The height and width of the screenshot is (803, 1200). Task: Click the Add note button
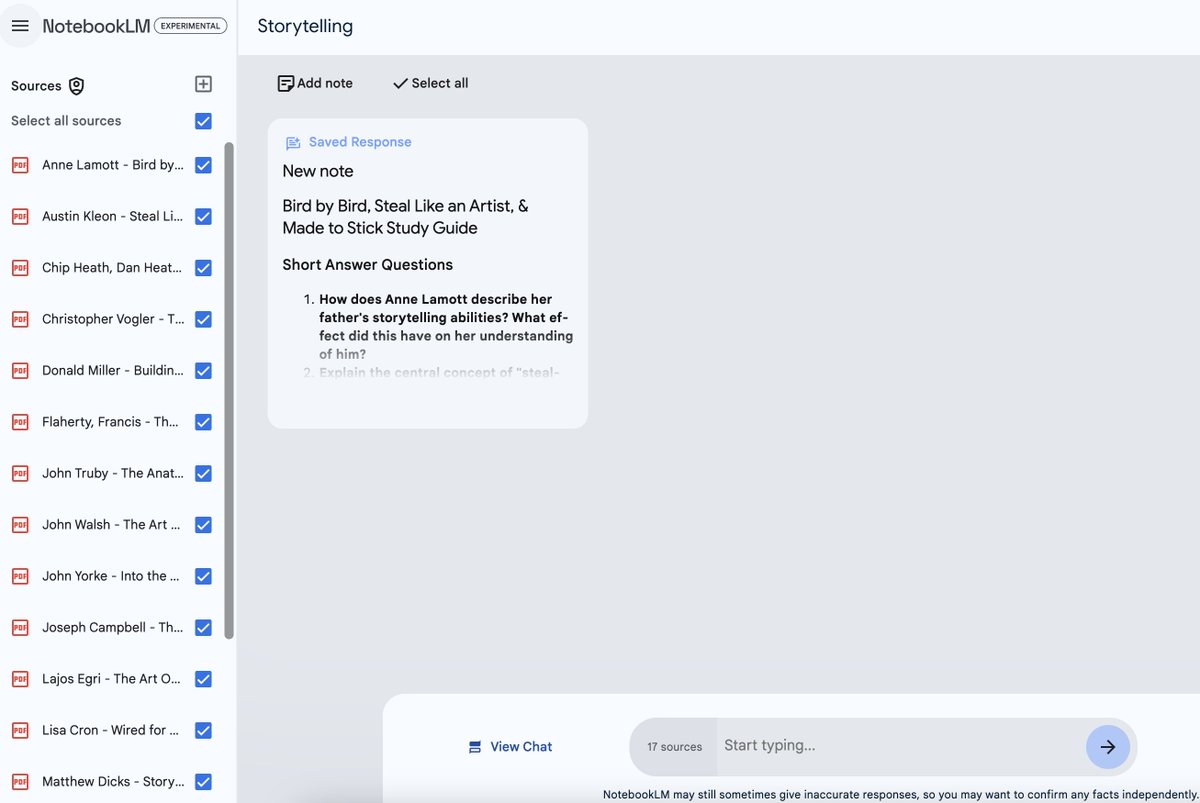(315, 83)
